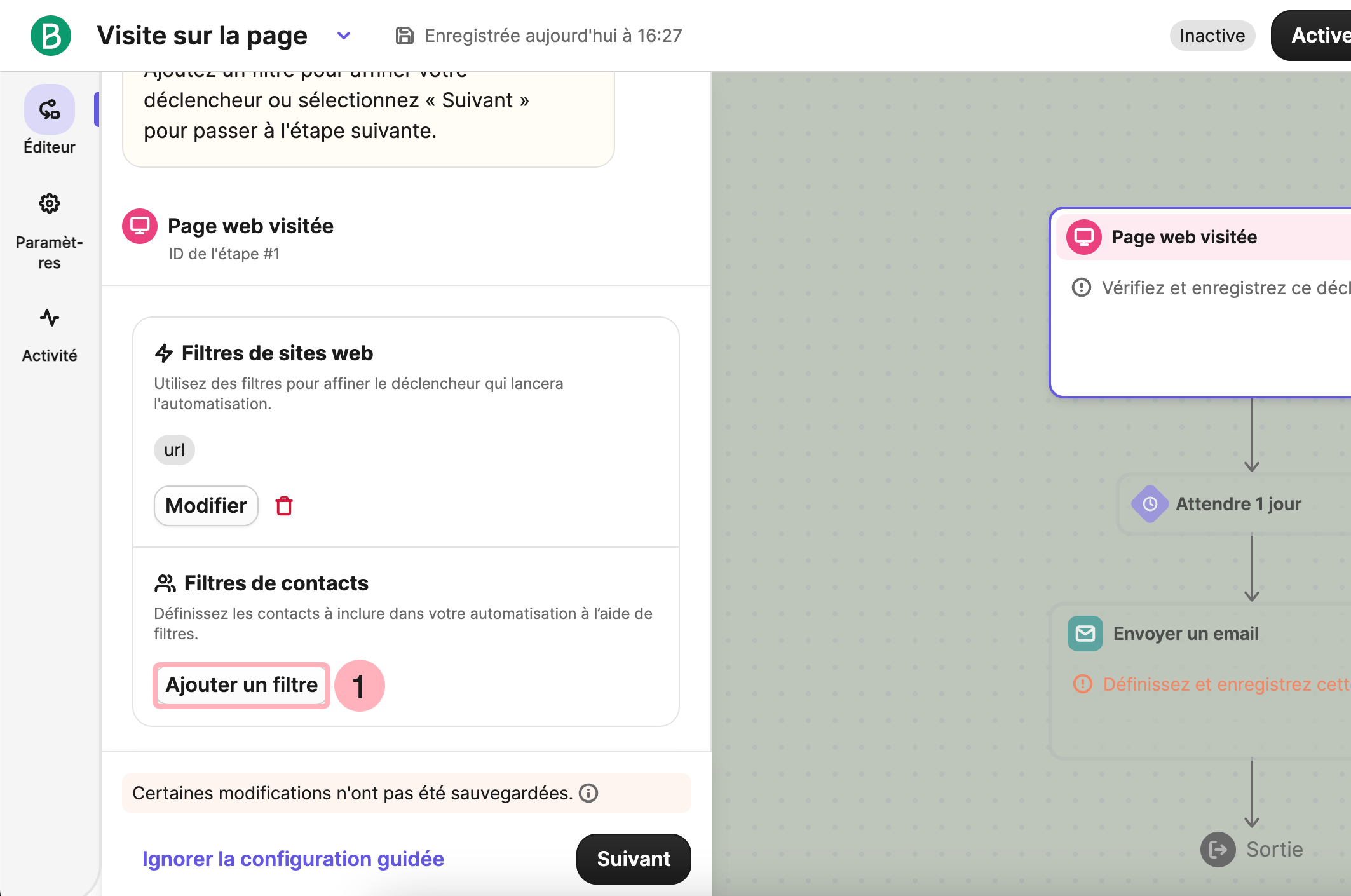Click the green Brevo logo
The width and height of the screenshot is (1351, 896).
click(x=51, y=36)
